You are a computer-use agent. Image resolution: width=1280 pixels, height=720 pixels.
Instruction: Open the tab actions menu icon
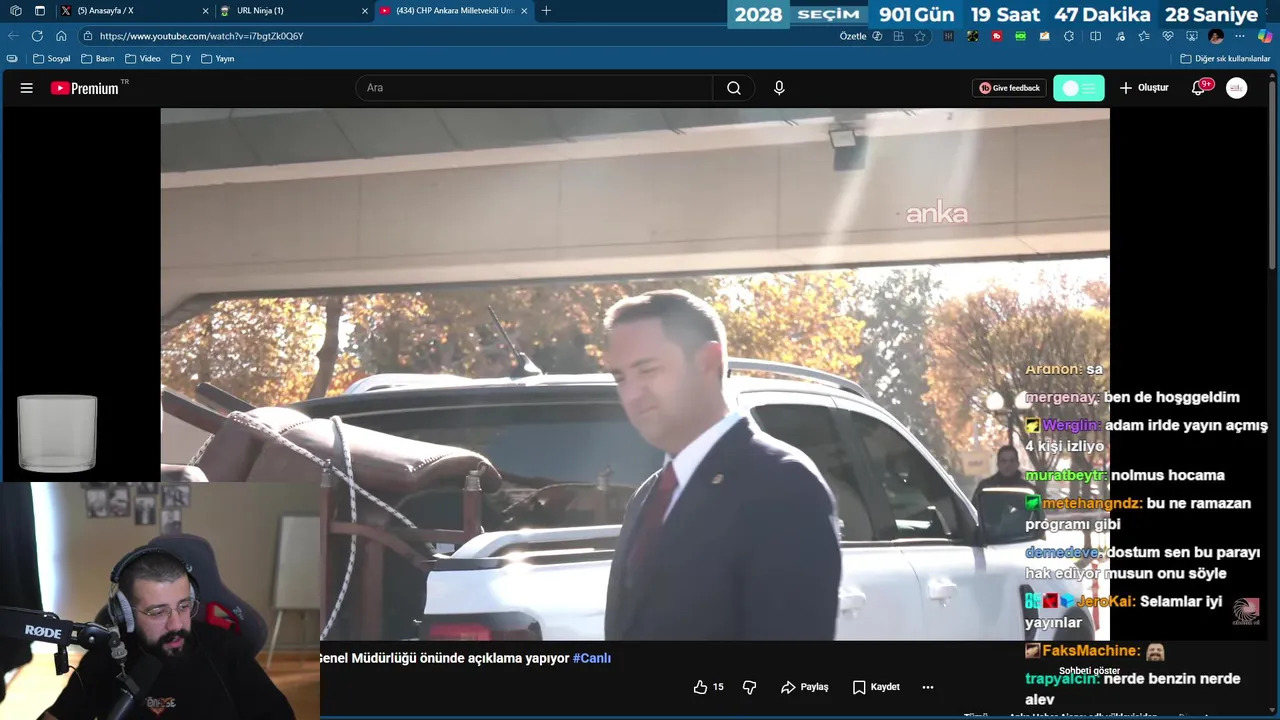40,11
